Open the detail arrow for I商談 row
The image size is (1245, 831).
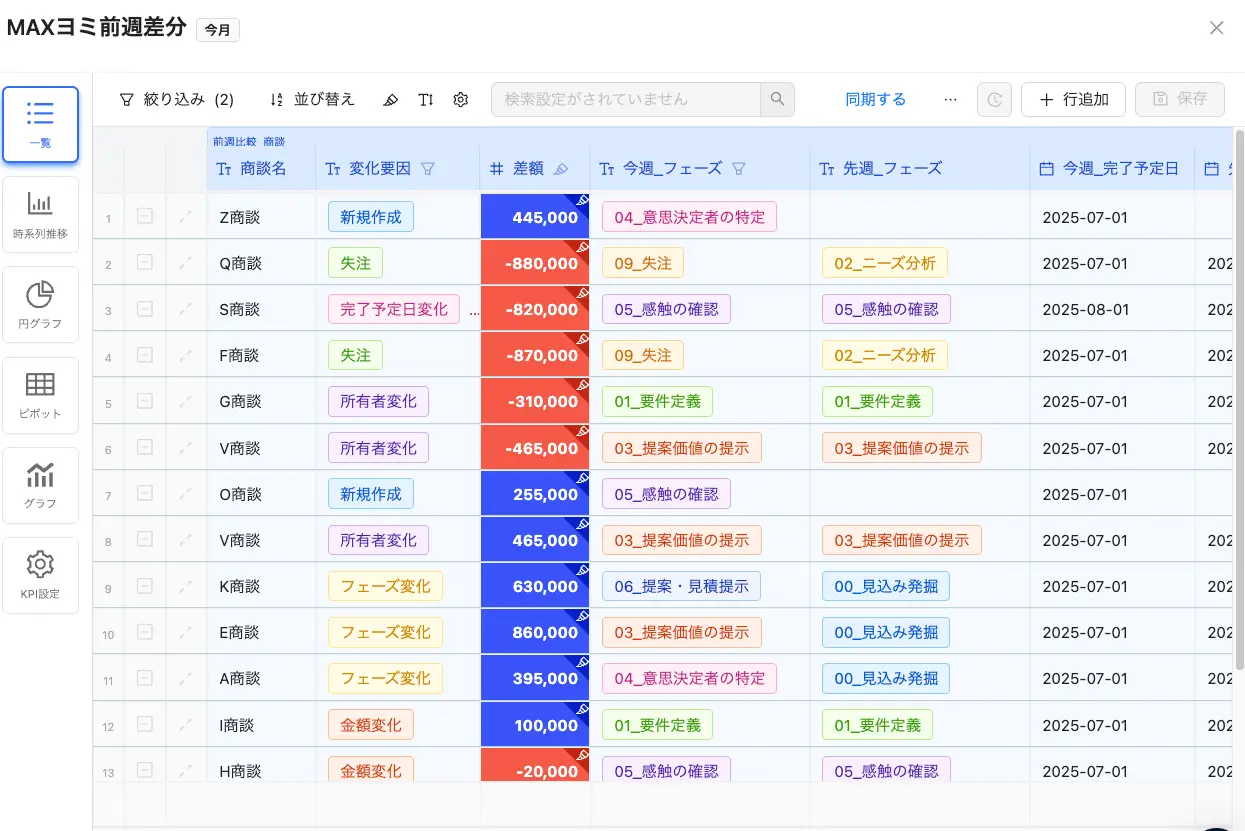click(185, 724)
